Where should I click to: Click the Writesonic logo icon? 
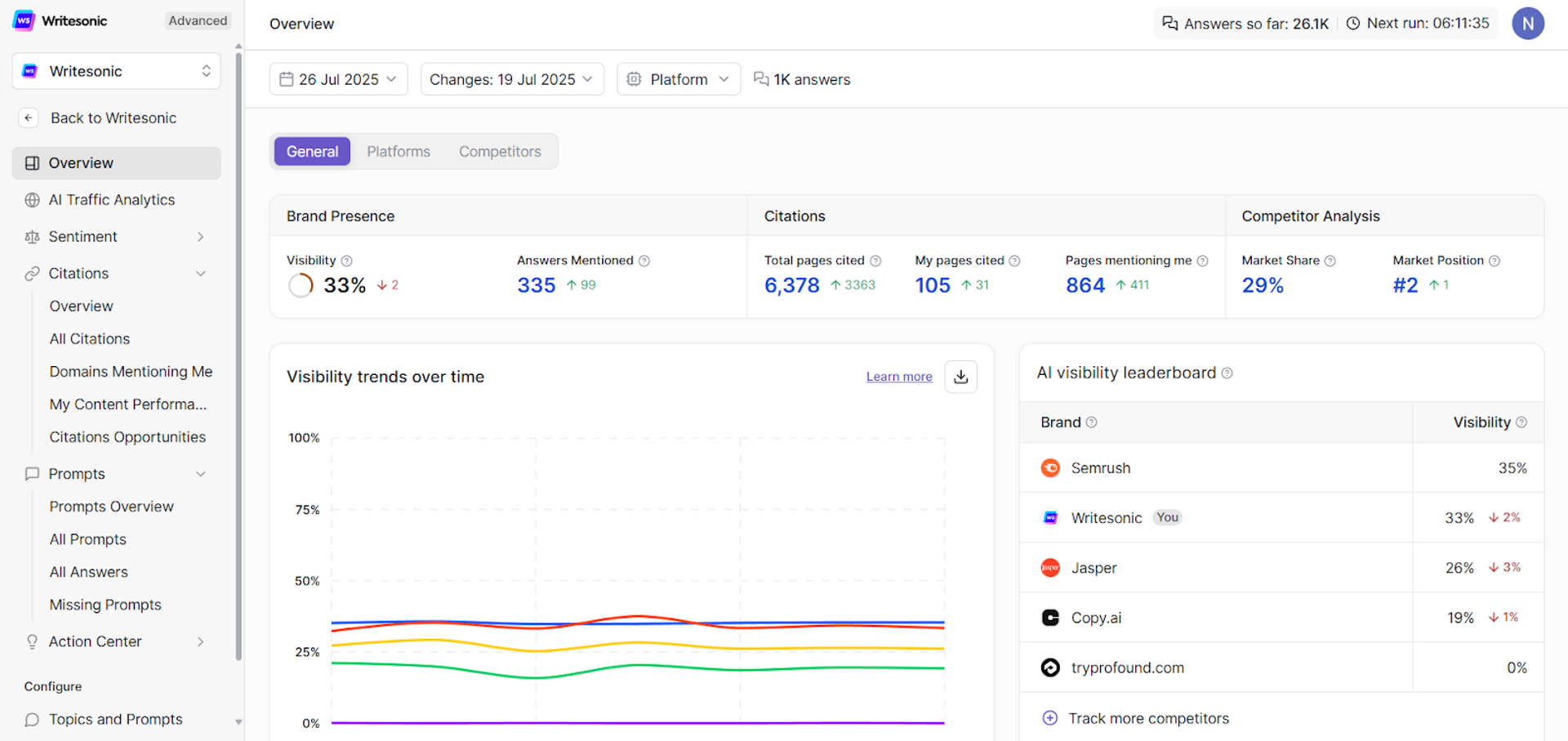tap(24, 20)
